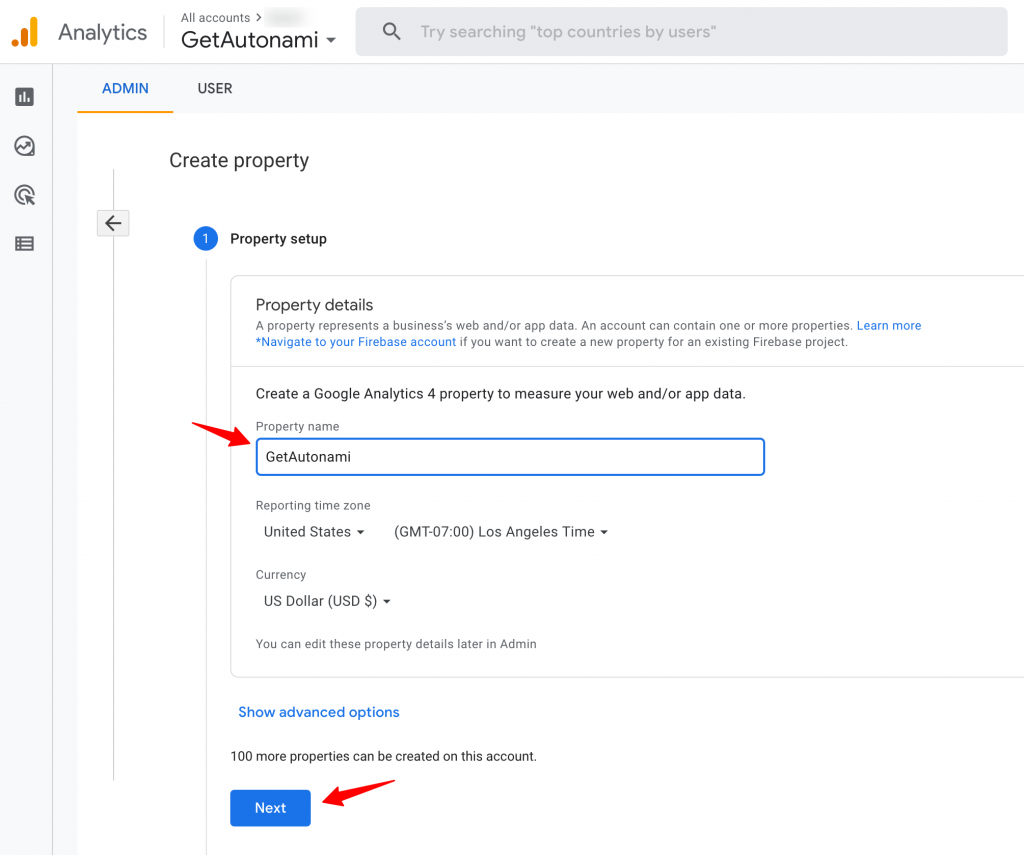Image resolution: width=1024 pixels, height=855 pixels.
Task: Click the Property setup step heading
Action: (x=278, y=239)
